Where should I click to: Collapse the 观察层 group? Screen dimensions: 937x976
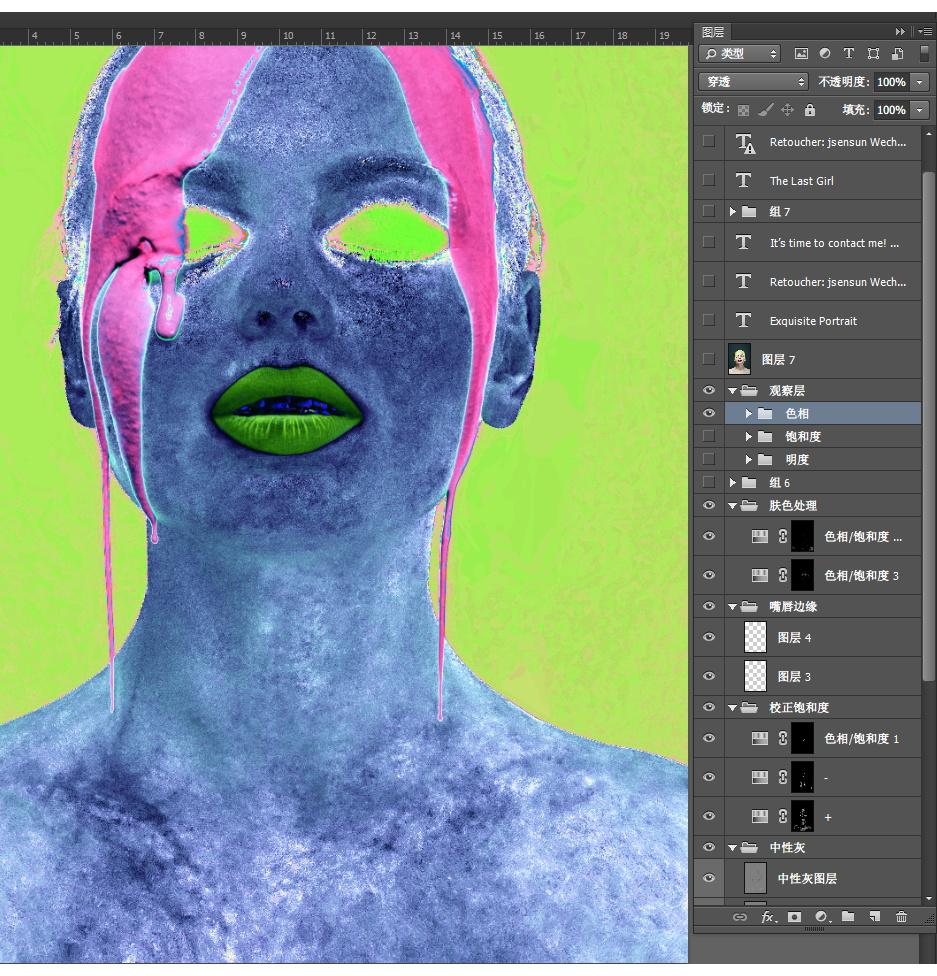tap(733, 391)
